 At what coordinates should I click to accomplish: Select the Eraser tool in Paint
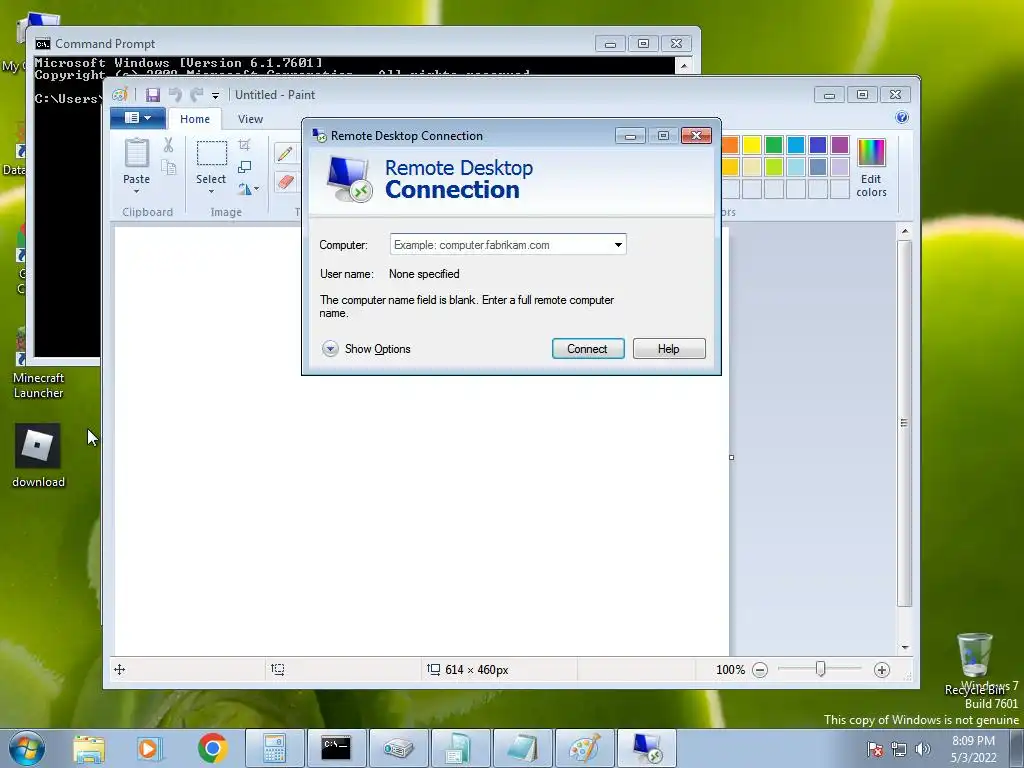(x=285, y=182)
